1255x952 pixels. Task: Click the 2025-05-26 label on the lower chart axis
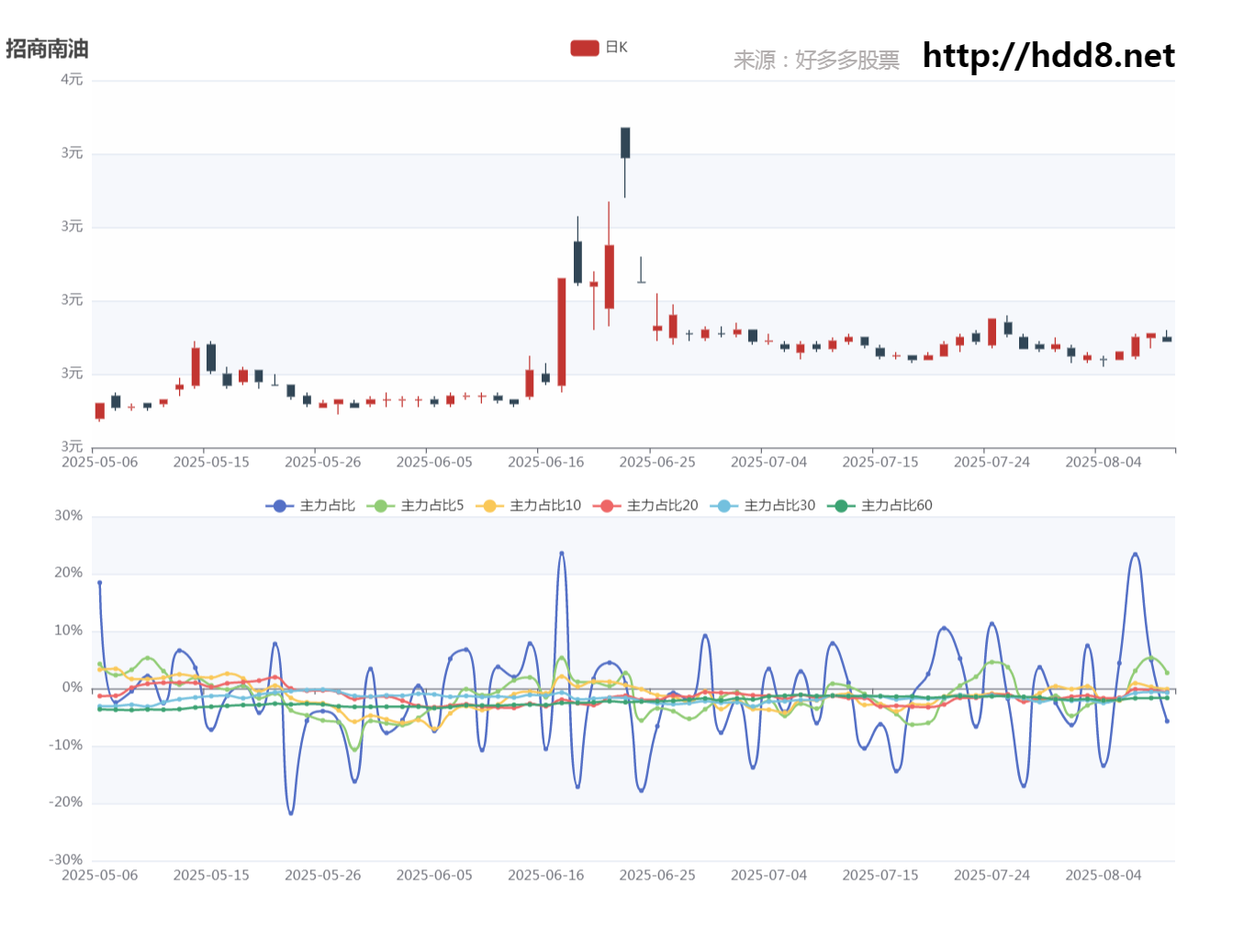tap(322, 875)
